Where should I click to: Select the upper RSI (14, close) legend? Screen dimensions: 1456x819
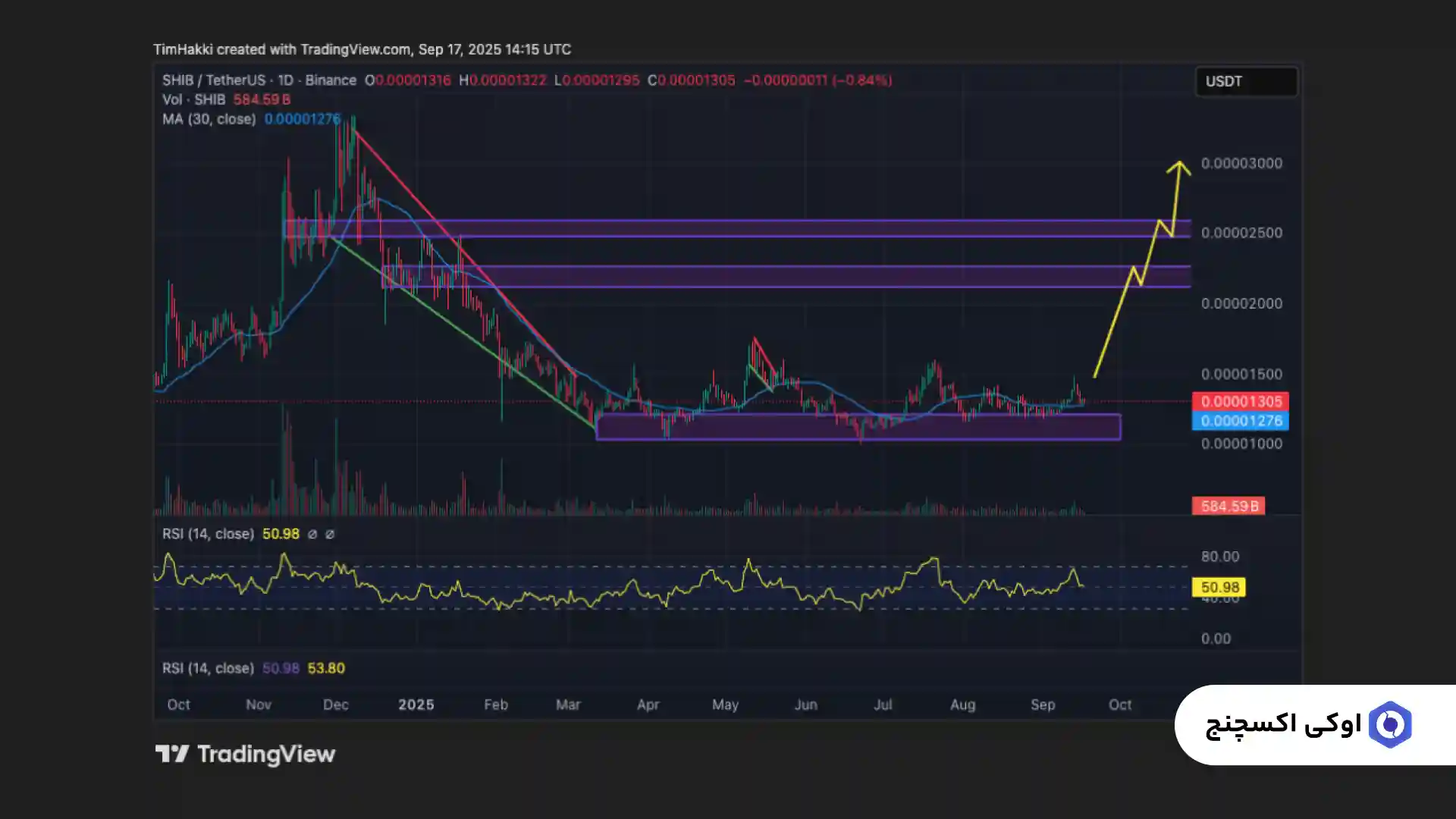(208, 534)
